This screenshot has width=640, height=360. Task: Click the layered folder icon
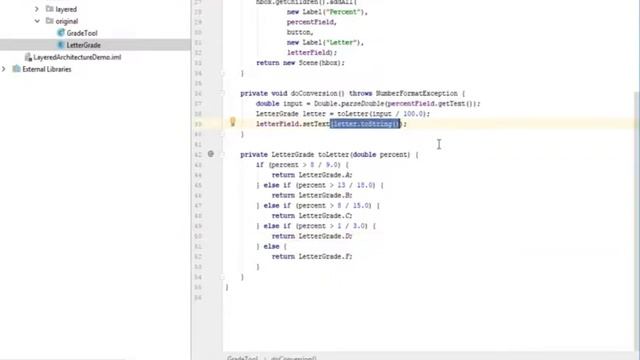49,9
